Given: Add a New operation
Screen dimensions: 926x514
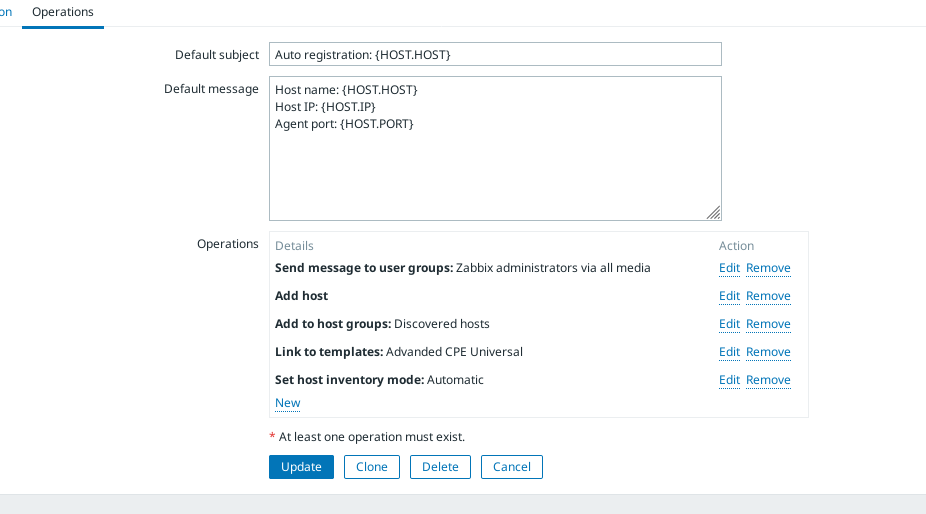Looking at the screenshot, I should [x=287, y=403].
